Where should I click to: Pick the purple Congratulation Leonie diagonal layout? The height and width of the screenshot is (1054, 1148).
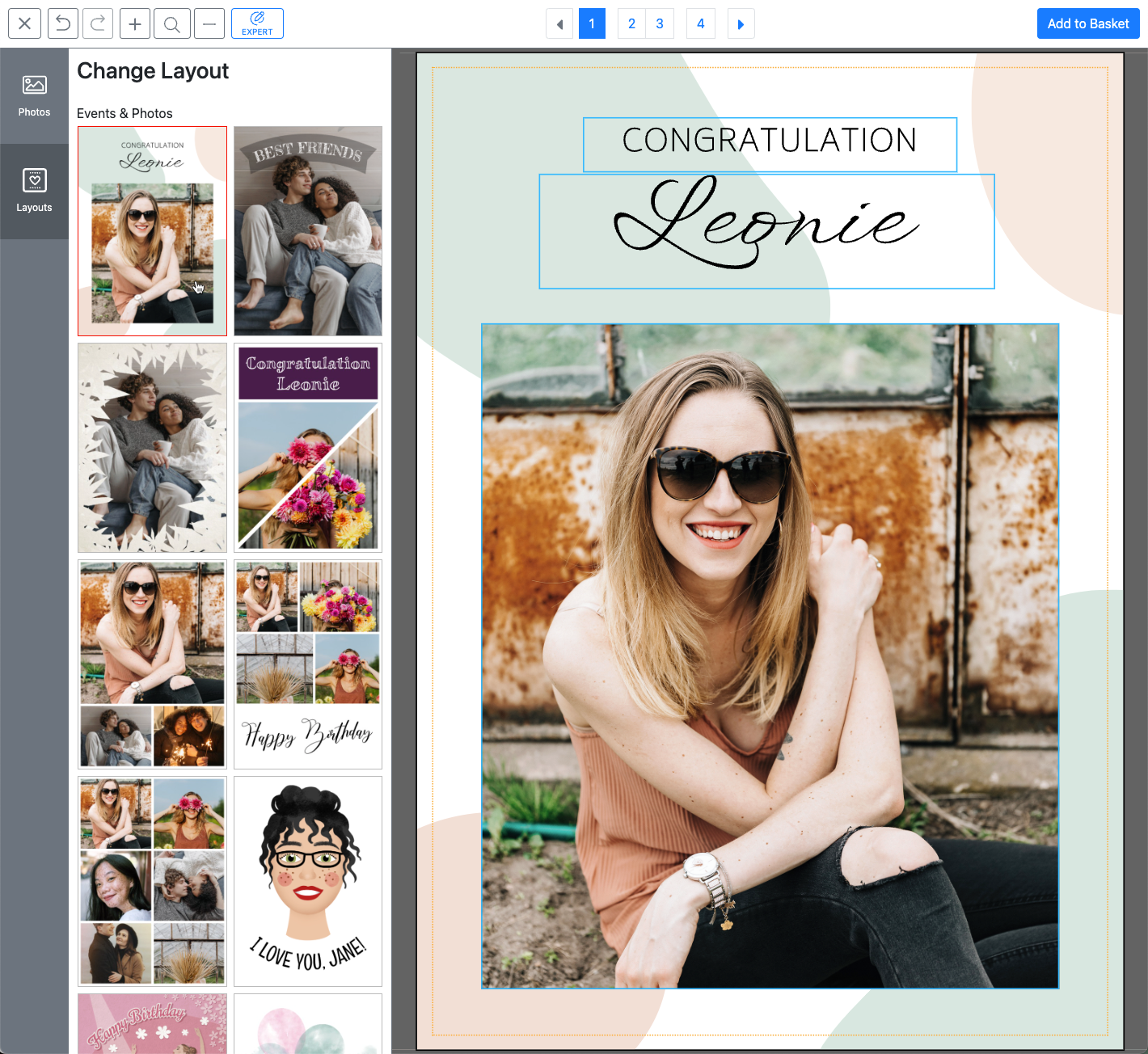[308, 448]
